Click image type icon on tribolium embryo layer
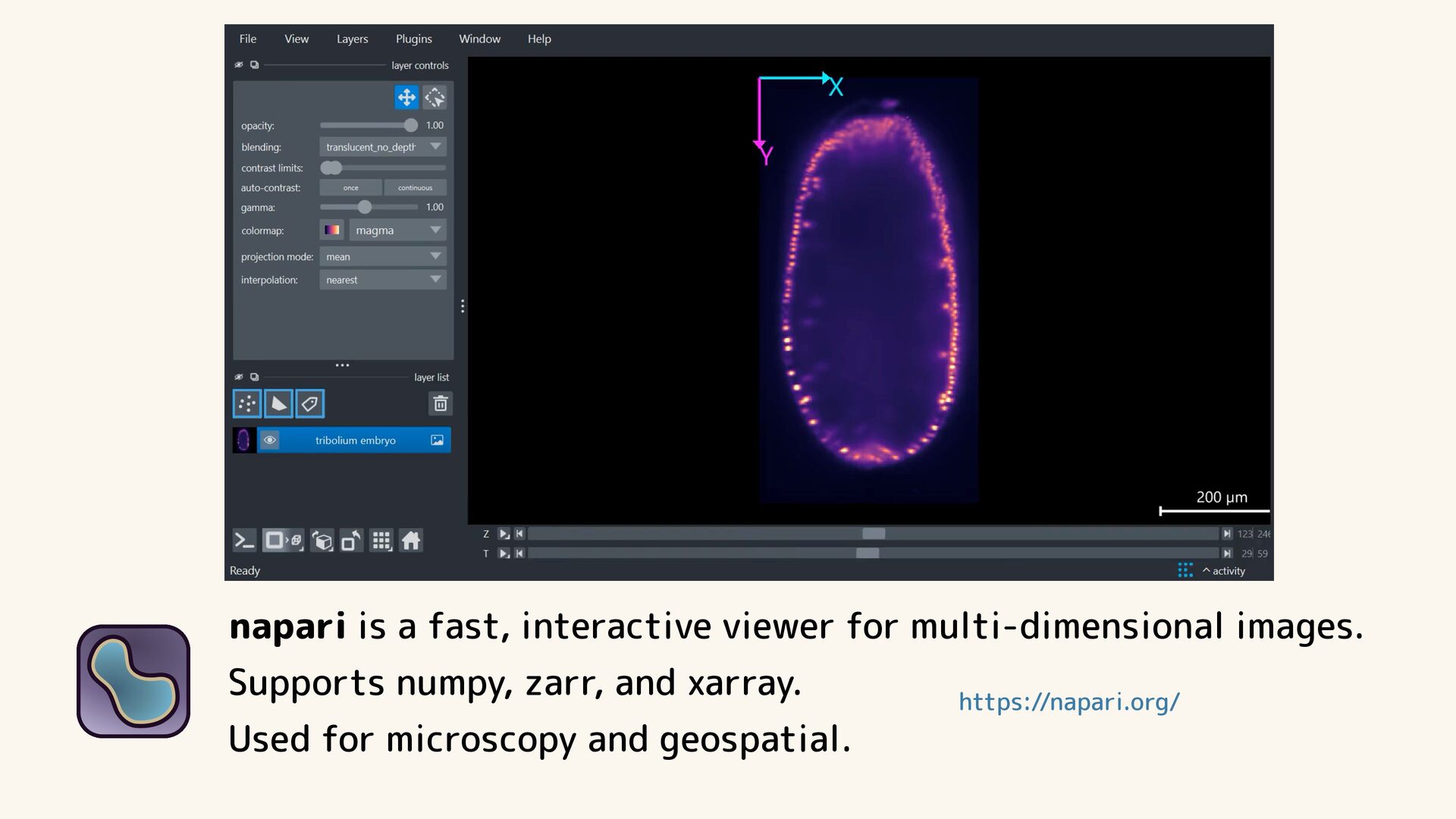Image resolution: width=1456 pixels, height=819 pixels. (438, 440)
